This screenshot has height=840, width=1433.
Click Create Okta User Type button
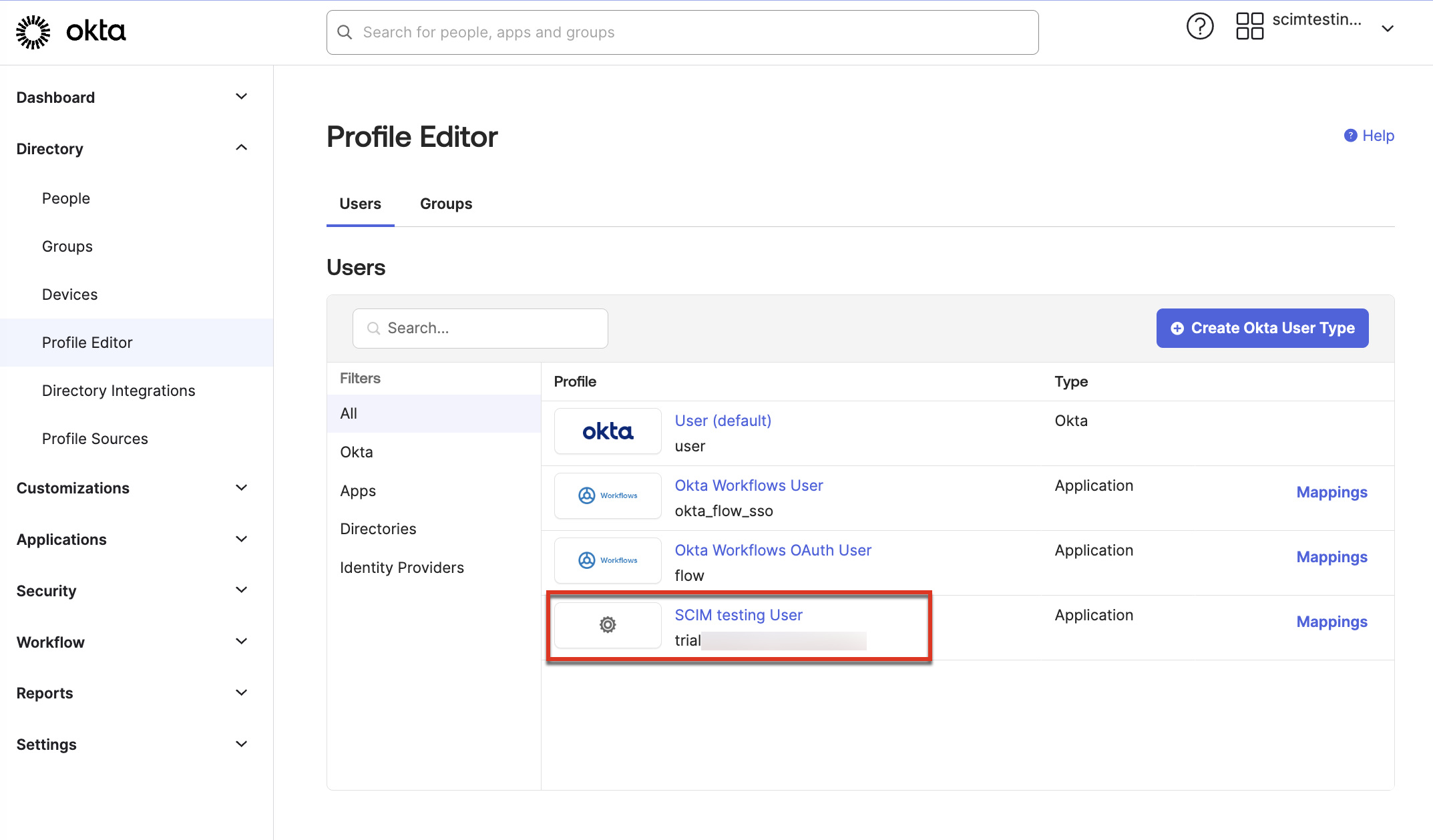click(x=1261, y=328)
